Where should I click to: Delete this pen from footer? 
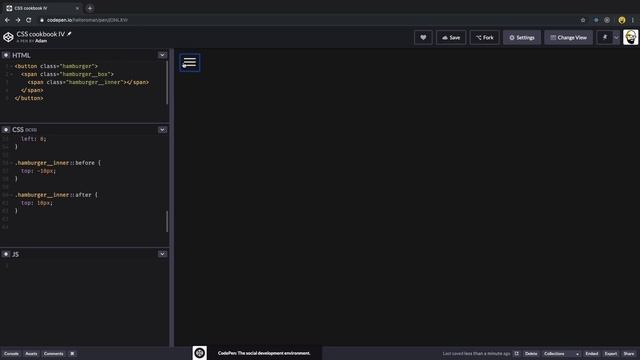(531, 354)
